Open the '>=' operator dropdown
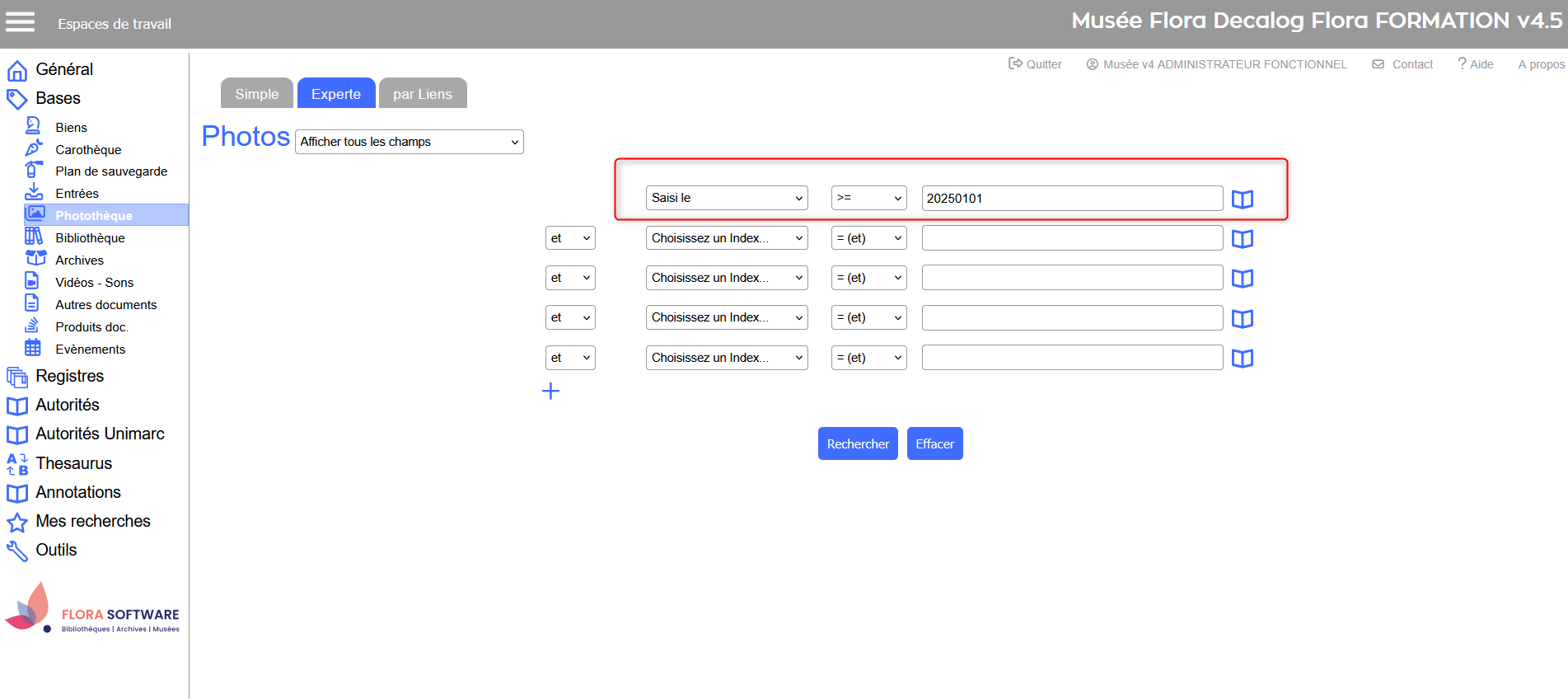 click(x=868, y=198)
